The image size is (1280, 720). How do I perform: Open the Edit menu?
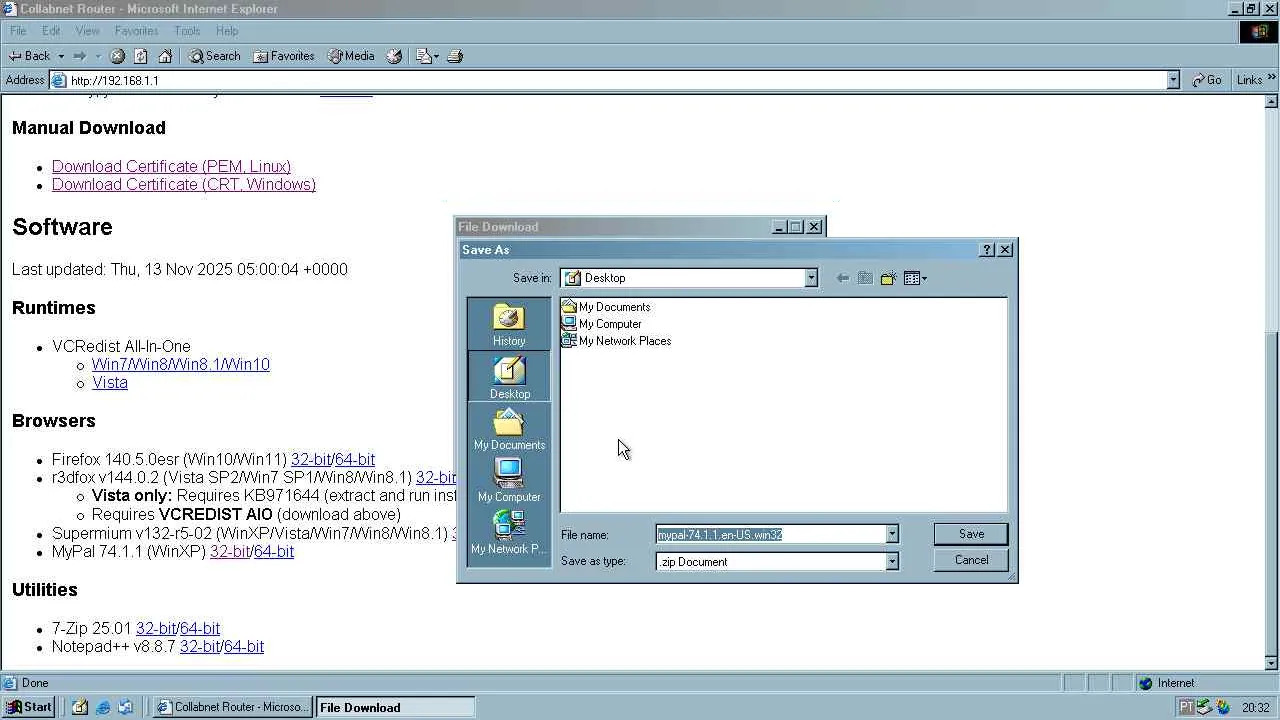[51, 31]
